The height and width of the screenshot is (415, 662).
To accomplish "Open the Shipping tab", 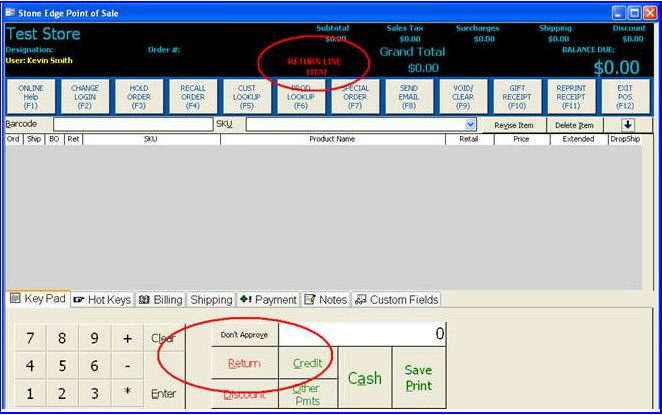I will [x=211, y=300].
